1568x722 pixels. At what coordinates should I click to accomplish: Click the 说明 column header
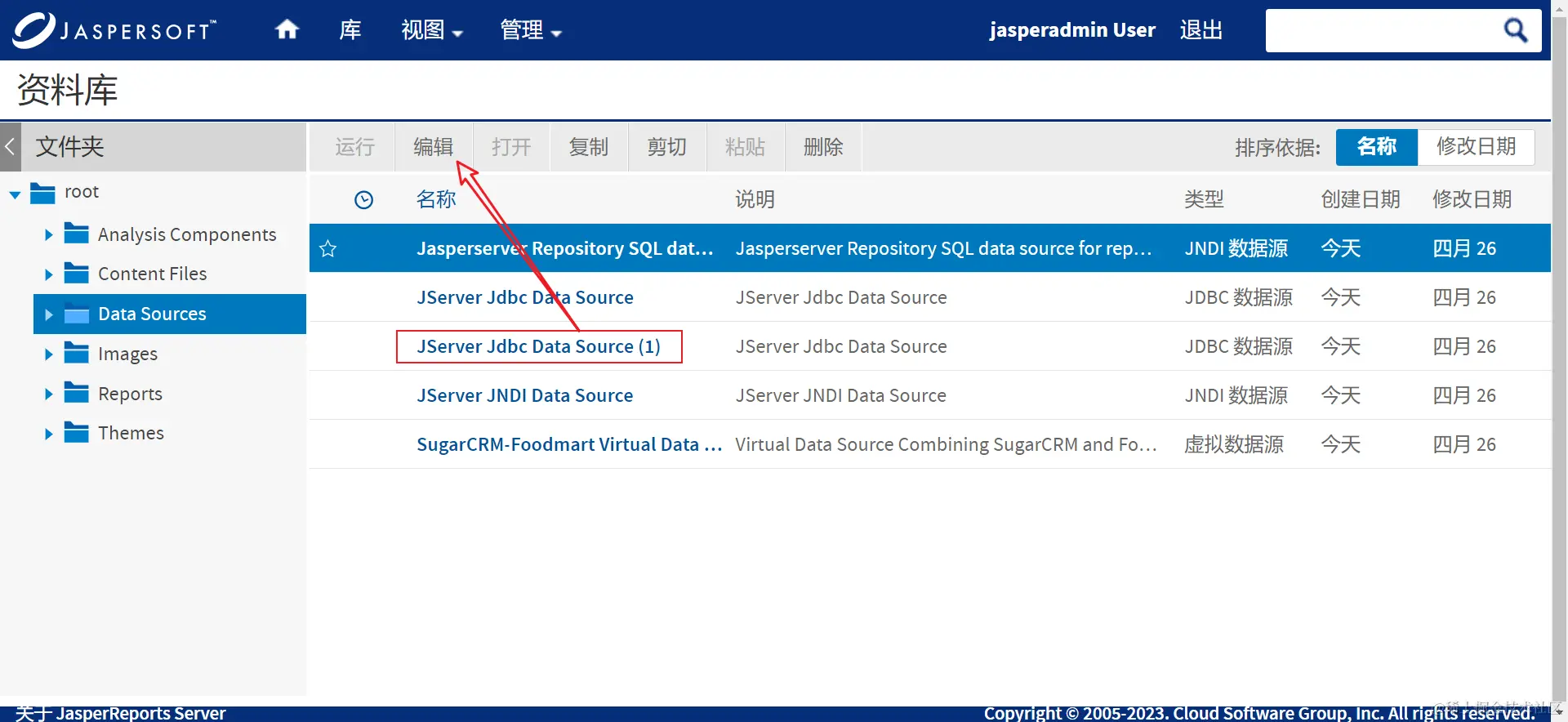[x=755, y=199]
